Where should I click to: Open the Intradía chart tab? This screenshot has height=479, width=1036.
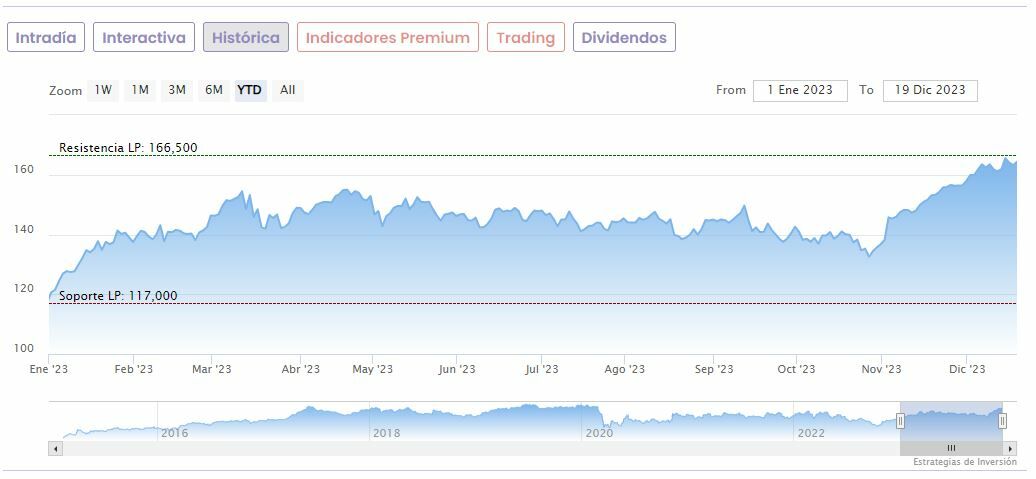46,38
